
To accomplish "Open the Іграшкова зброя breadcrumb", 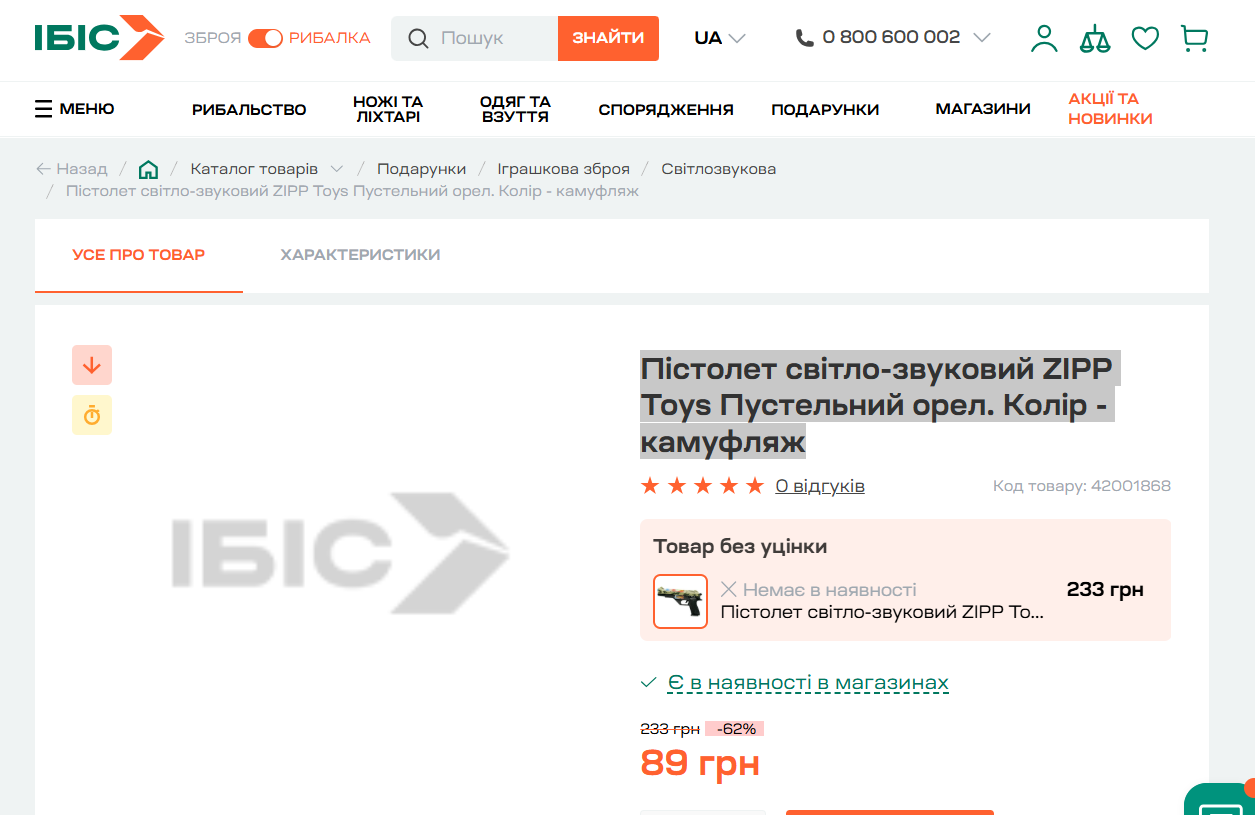I will pos(564,168).
